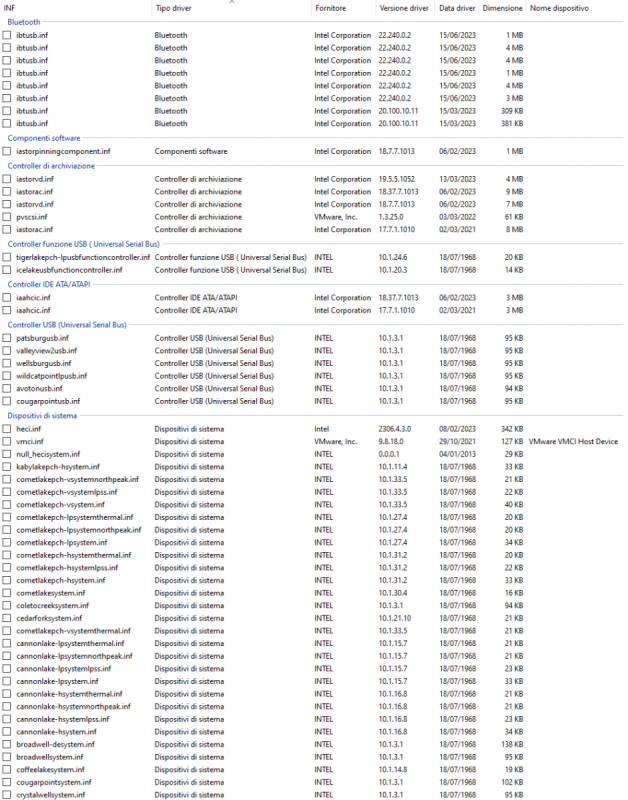The height and width of the screenshot is (800, 628).
Task: Click the 61 KB size cell
Action: (x=514, y=217)
